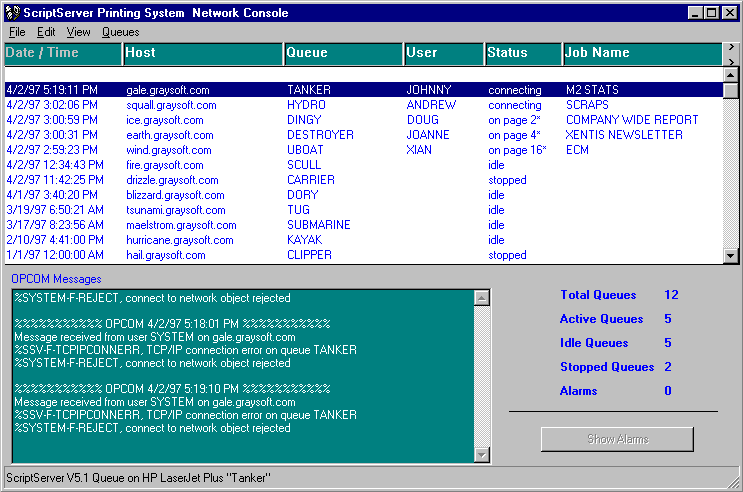Maximize the Network Console window
743x492 pixels.
(x=711, y=13)
